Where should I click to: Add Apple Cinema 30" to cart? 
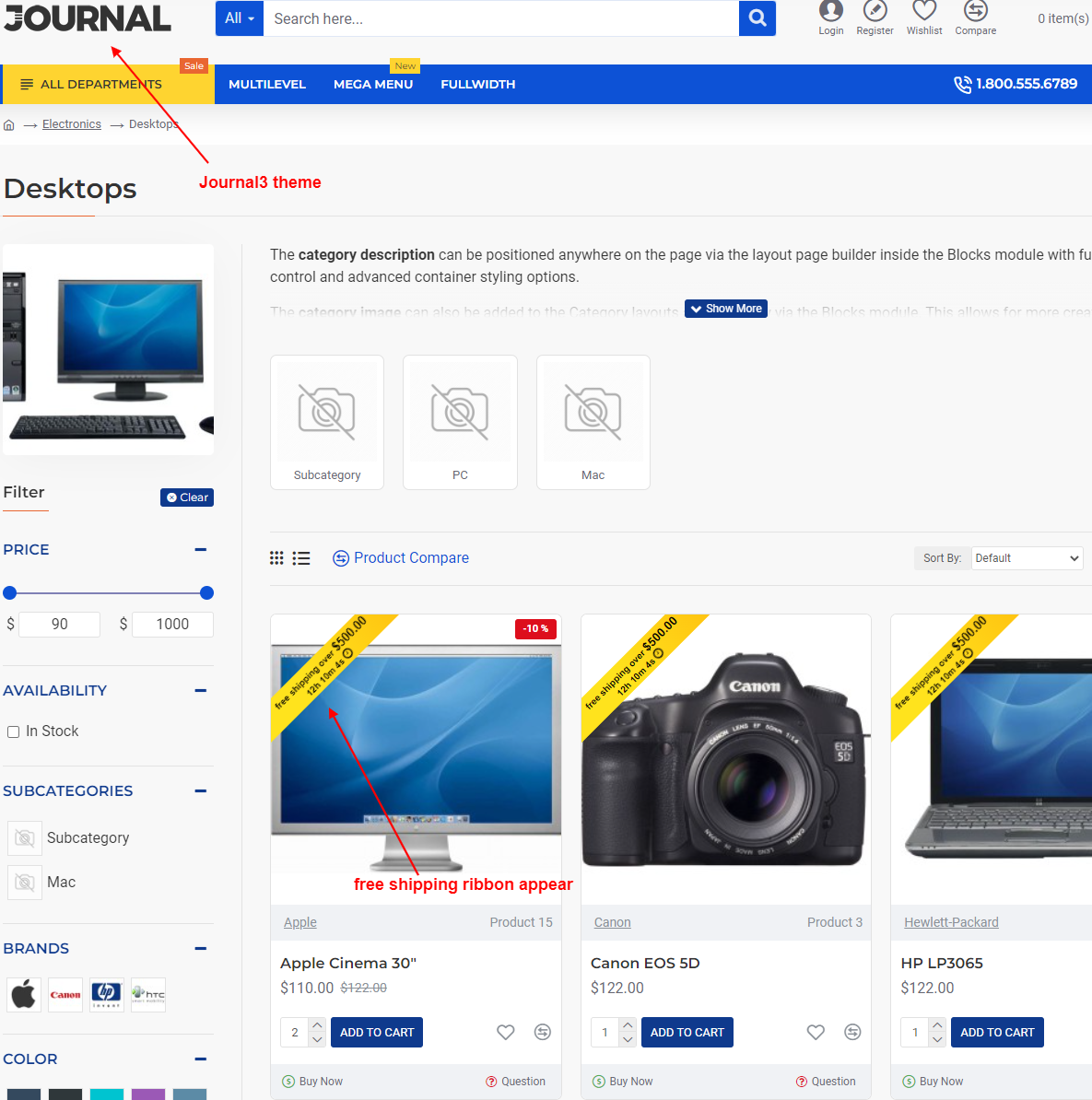(x=377, y=1032)
